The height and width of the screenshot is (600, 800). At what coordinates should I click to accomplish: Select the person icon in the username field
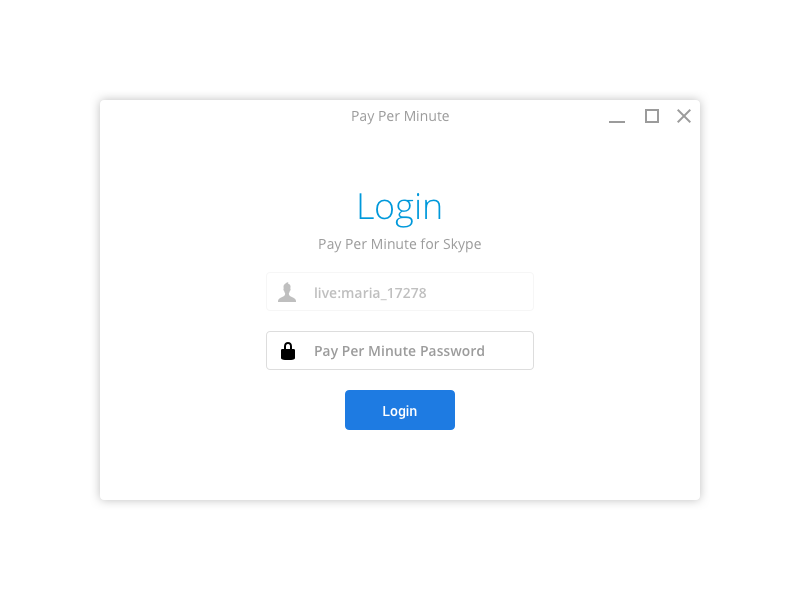coord(287,292)
